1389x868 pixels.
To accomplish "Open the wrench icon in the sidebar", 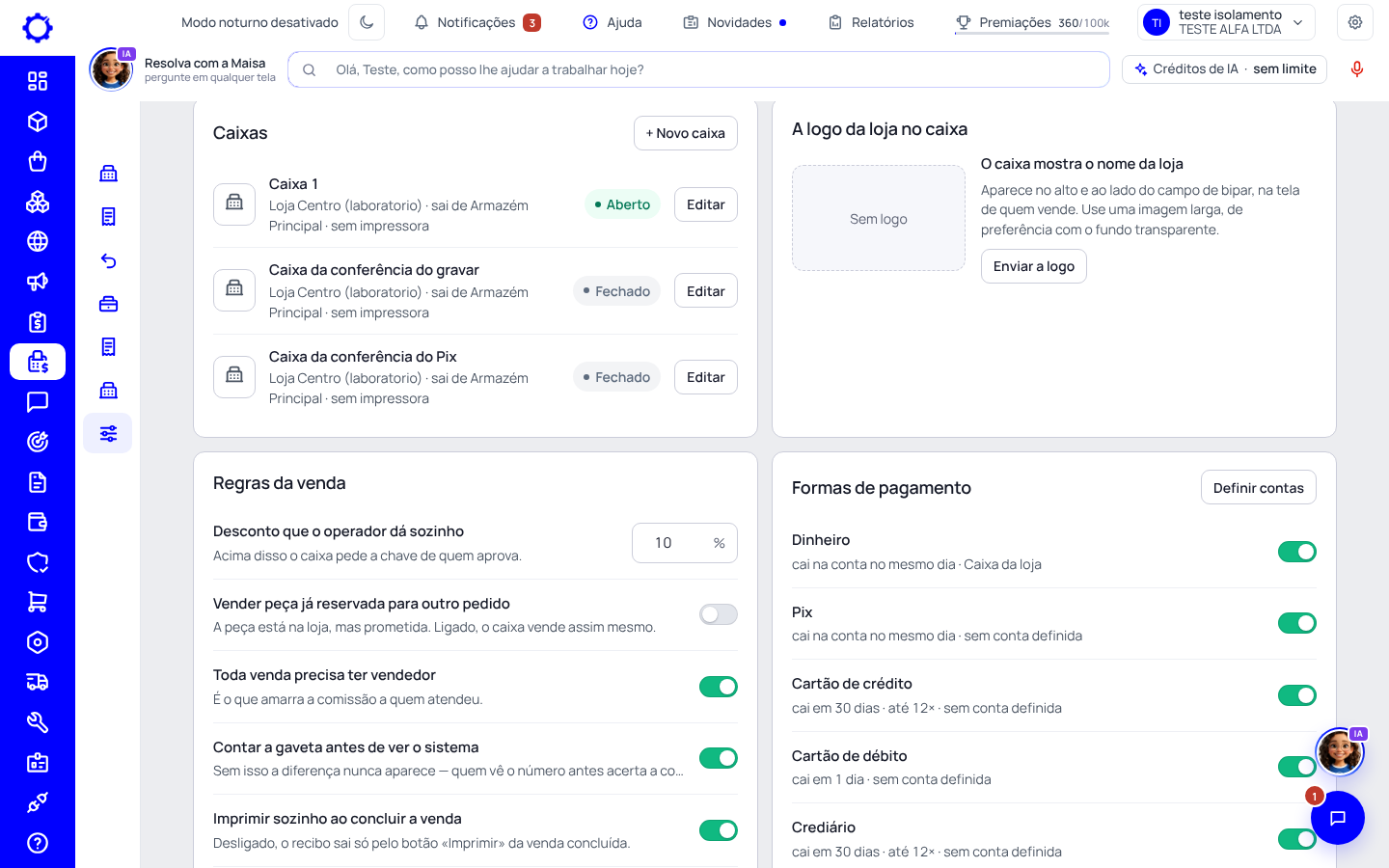I will (38, 722).
